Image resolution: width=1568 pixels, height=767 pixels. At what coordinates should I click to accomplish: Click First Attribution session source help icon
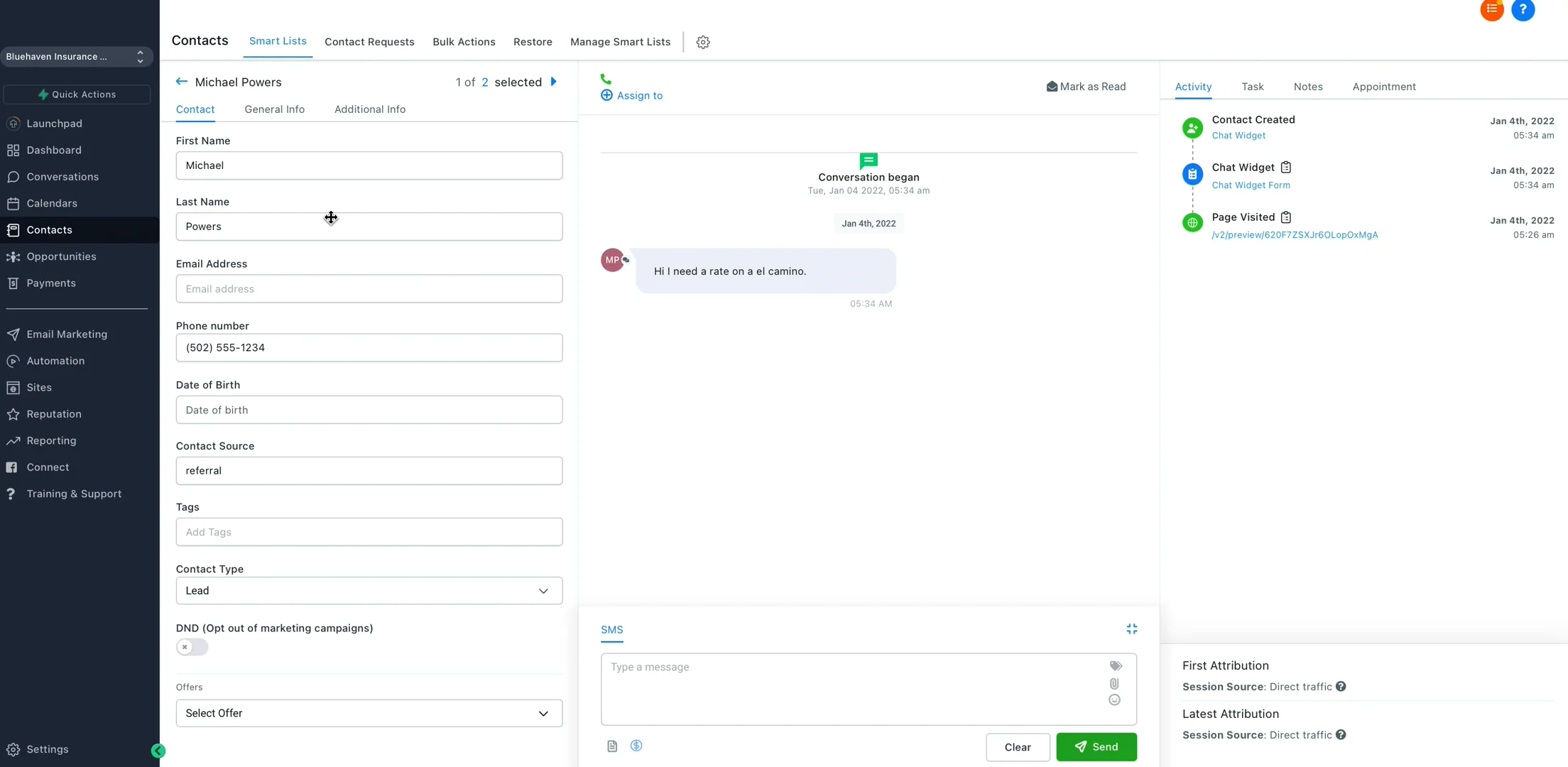pos(1341,687)
